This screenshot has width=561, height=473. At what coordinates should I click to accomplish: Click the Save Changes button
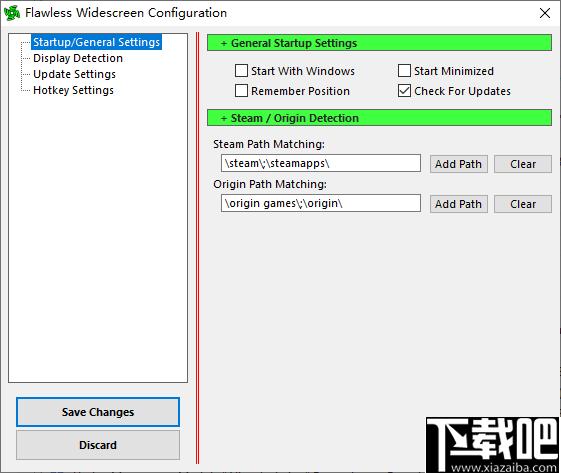[x=98, y=412]
